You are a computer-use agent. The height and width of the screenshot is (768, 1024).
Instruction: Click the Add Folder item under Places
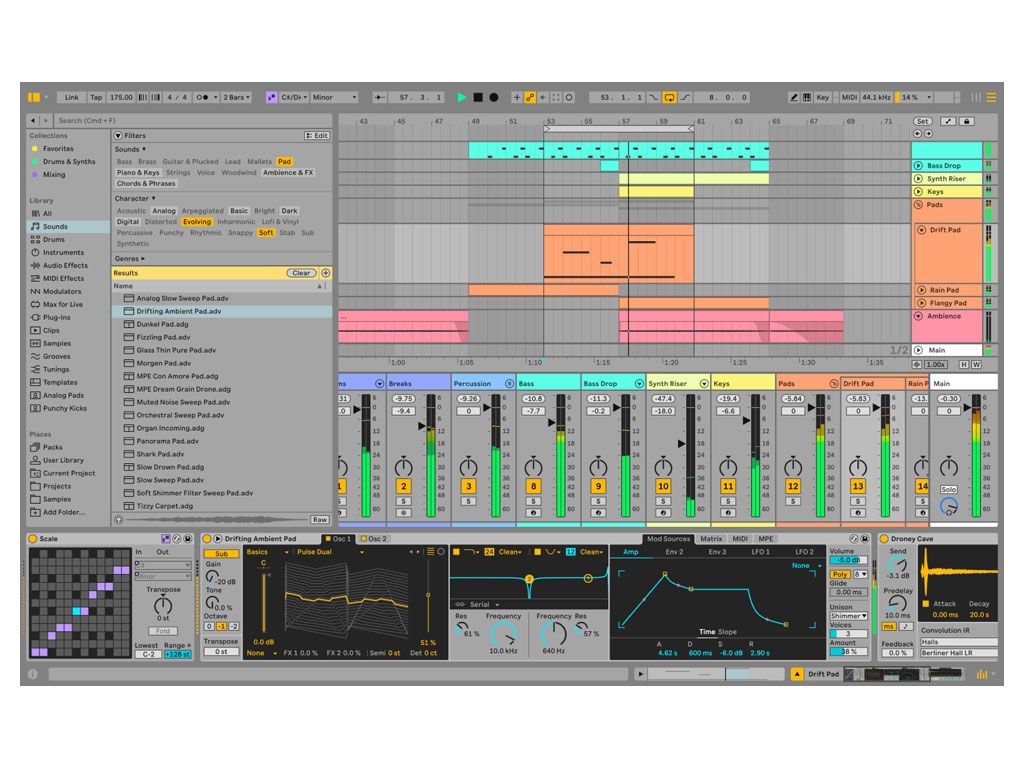coord(63,512)
